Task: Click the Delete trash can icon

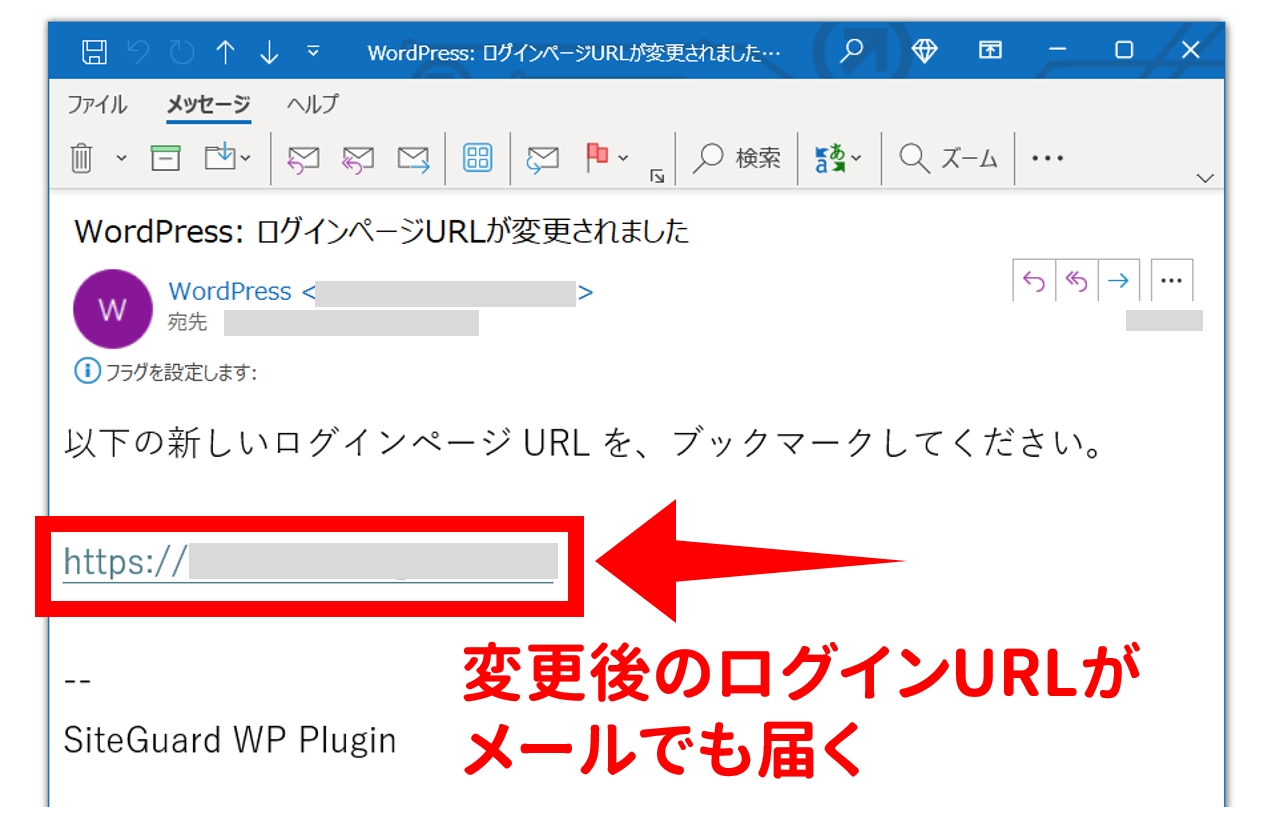Action: 82,158
